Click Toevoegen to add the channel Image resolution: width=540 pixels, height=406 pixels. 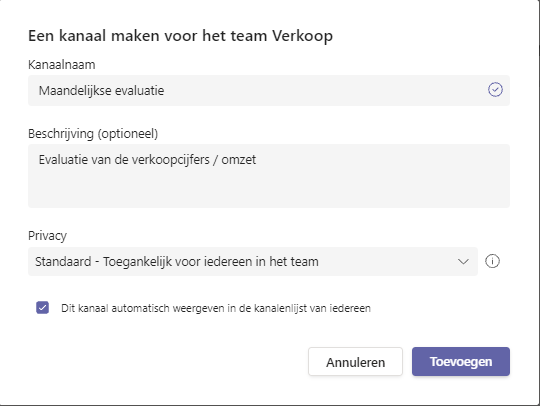461,362
